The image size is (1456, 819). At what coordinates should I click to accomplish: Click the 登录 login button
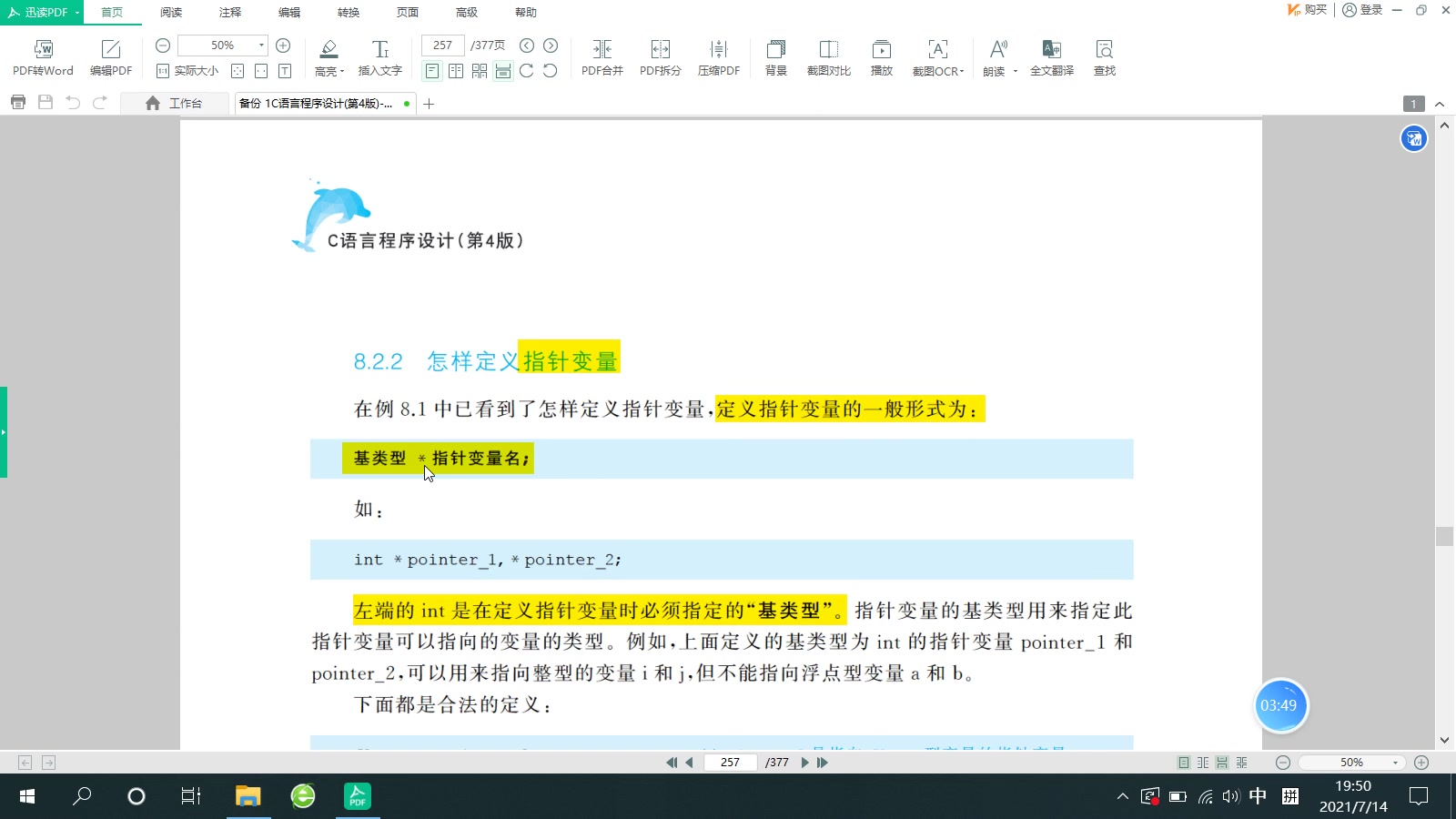tap(1361, 10)
